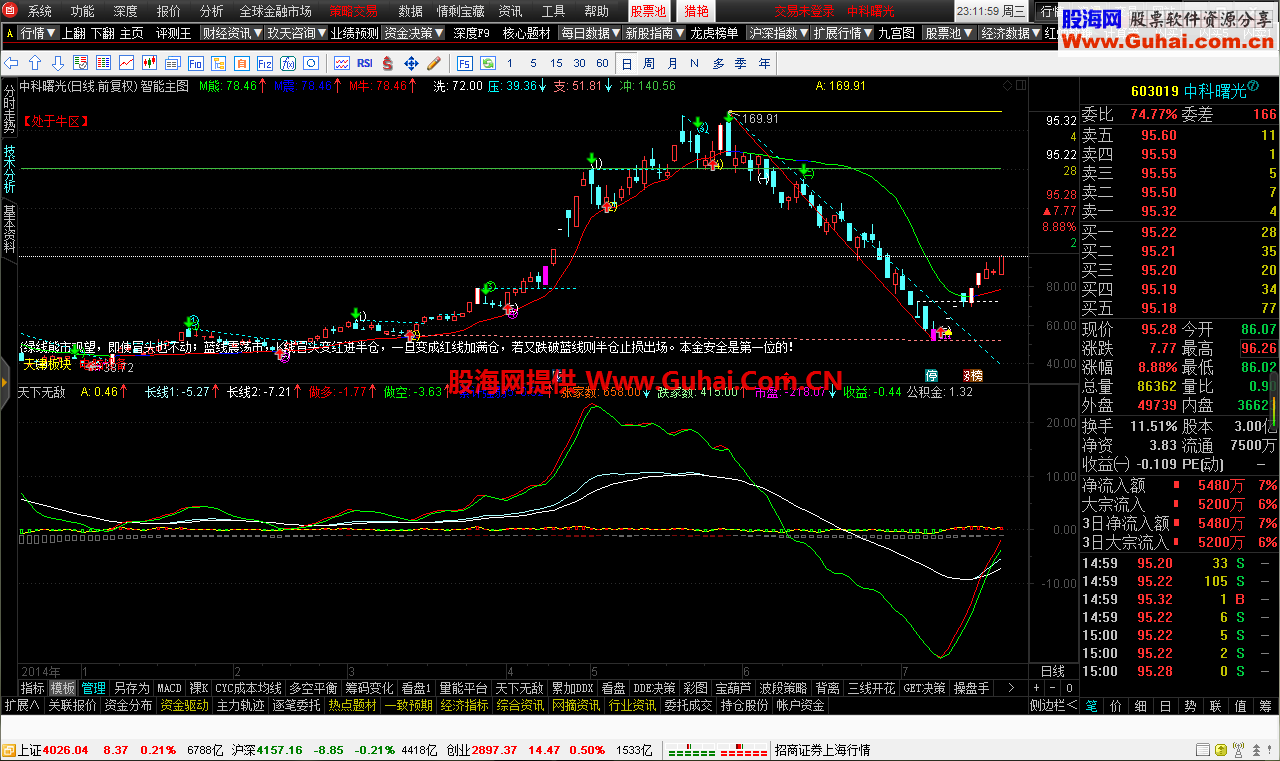
Task: Select the 30-minute period
Action: [x=579, y=63]
